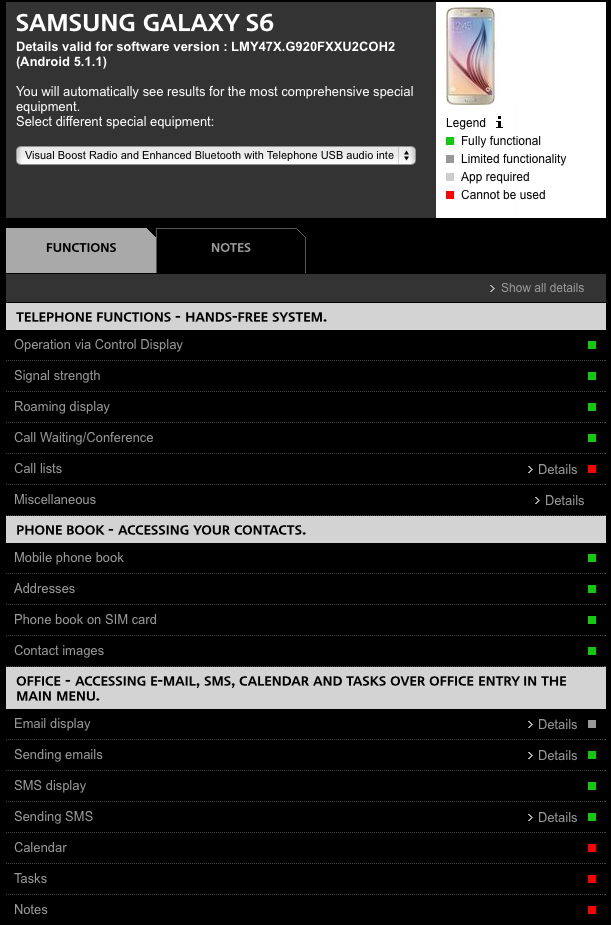611x925 pixels.
Task: Click green status square for Contact images
Action: pos(592,651)
